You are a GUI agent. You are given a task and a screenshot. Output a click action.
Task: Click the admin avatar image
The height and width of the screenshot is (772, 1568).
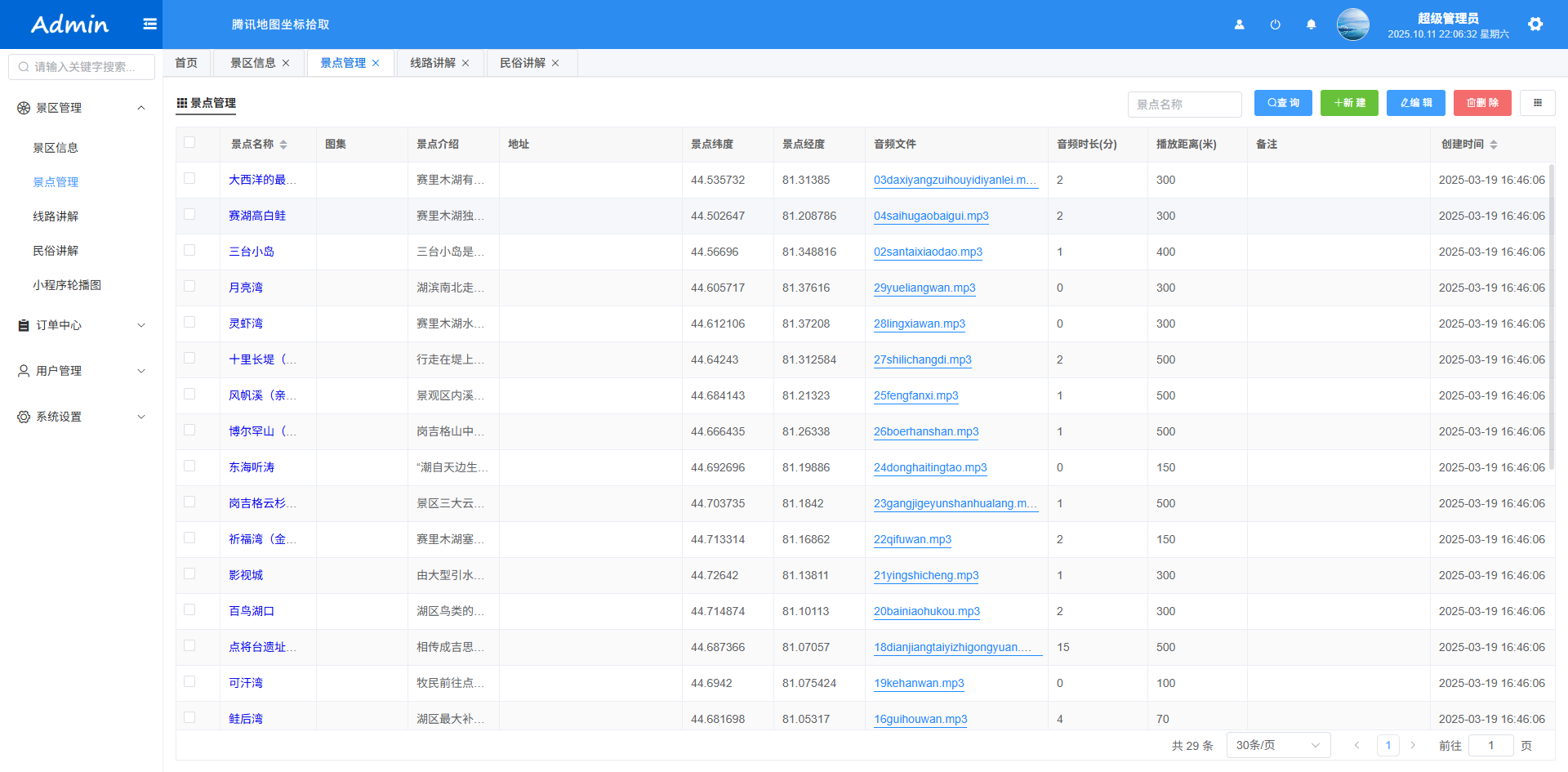1352,25
